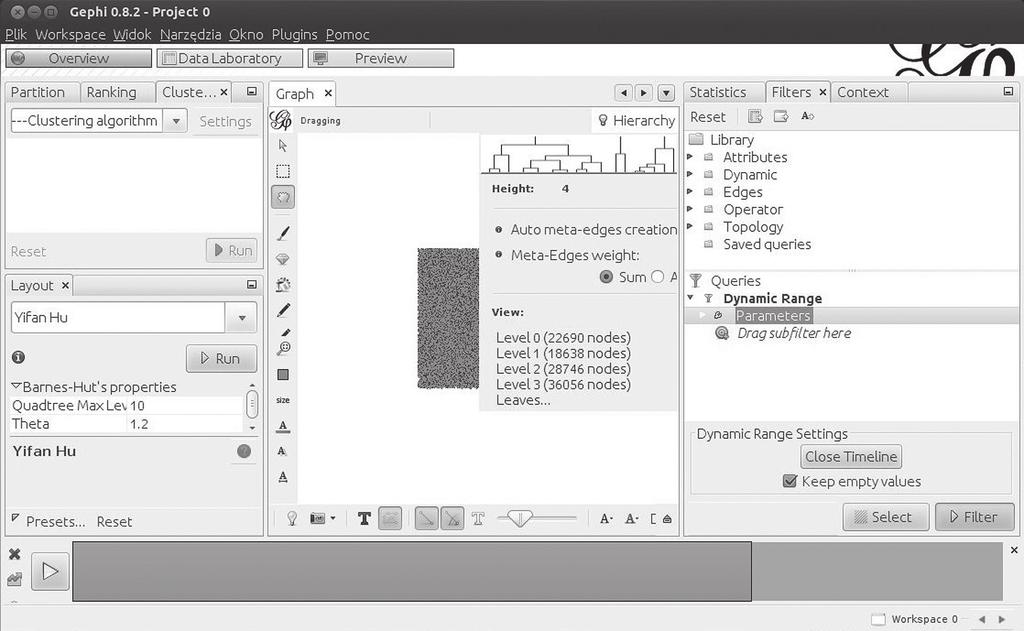The height and width of the screenshot is (631, 1024).
Task: Expand the Topology filter folder
Action: (690, 227)
